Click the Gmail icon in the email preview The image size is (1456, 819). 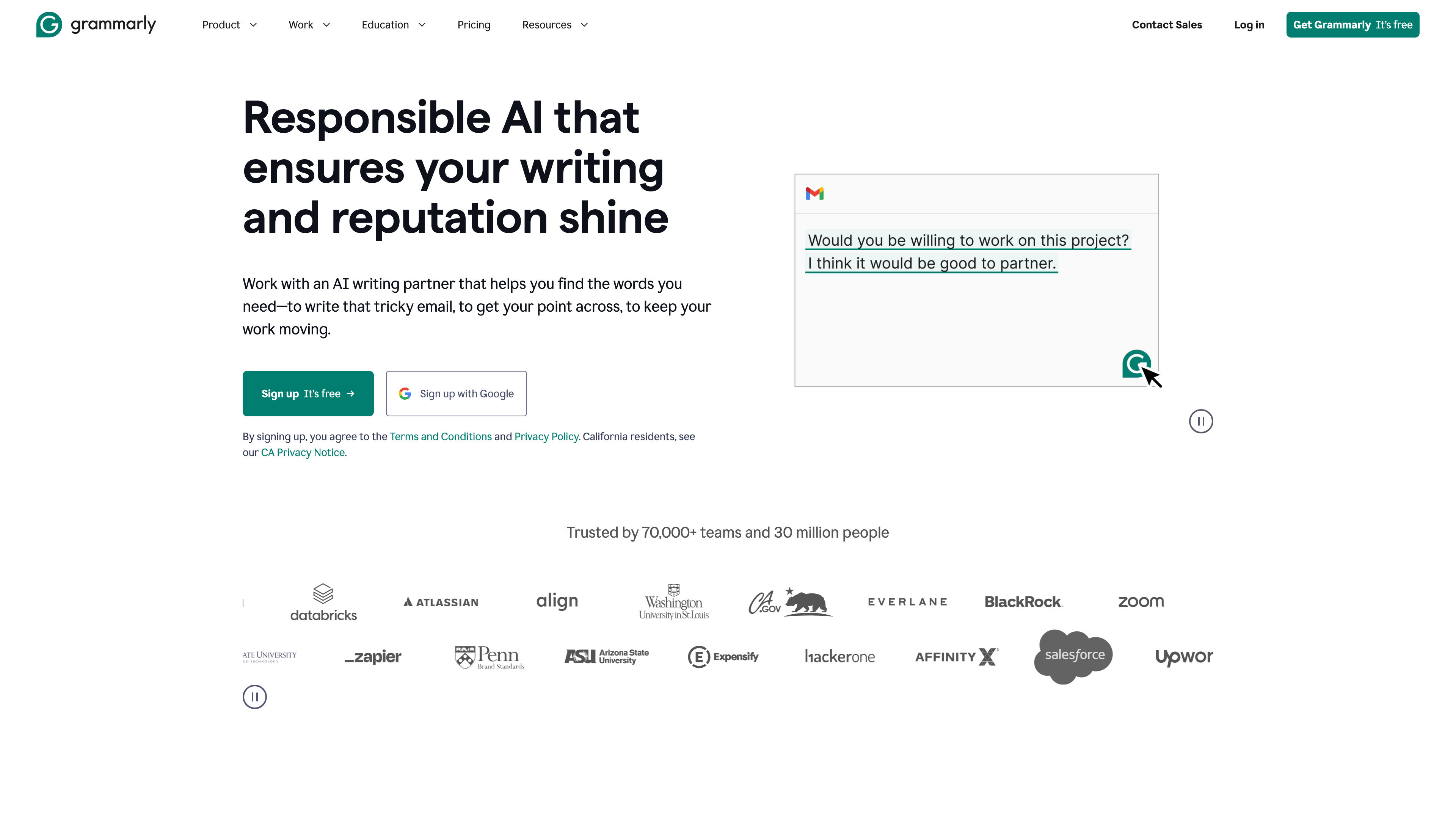click(814, 193)
